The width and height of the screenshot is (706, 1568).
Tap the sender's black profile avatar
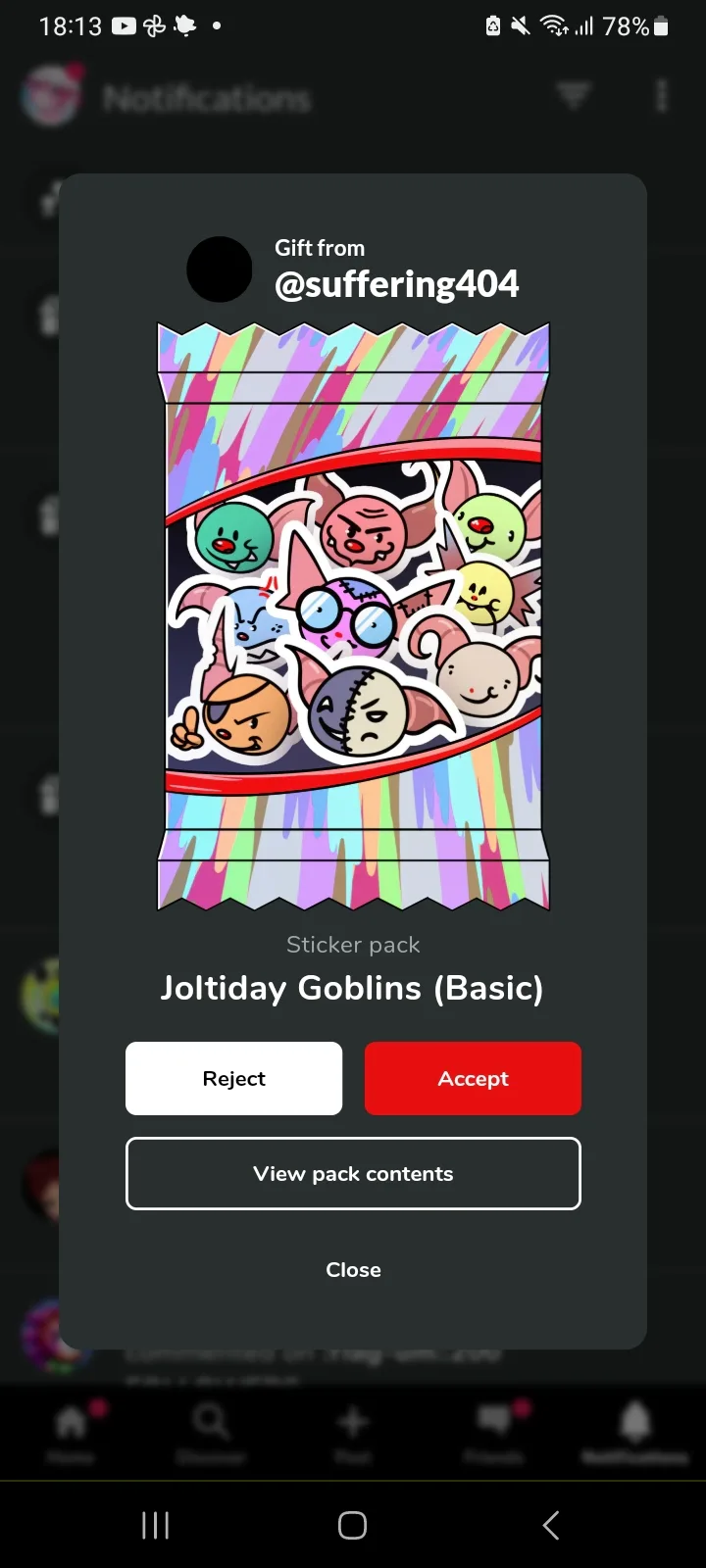pos(220,269)
